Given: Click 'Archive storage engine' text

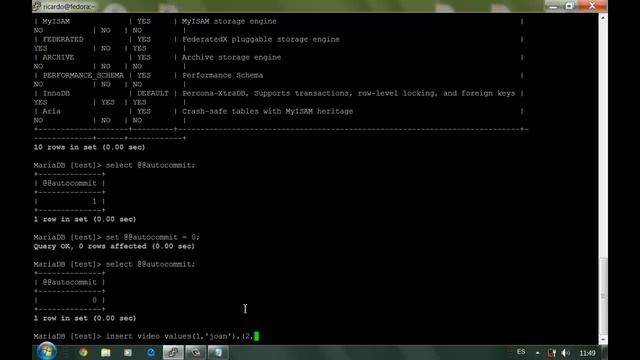Looking at the screenshot, I should (231, 57).
